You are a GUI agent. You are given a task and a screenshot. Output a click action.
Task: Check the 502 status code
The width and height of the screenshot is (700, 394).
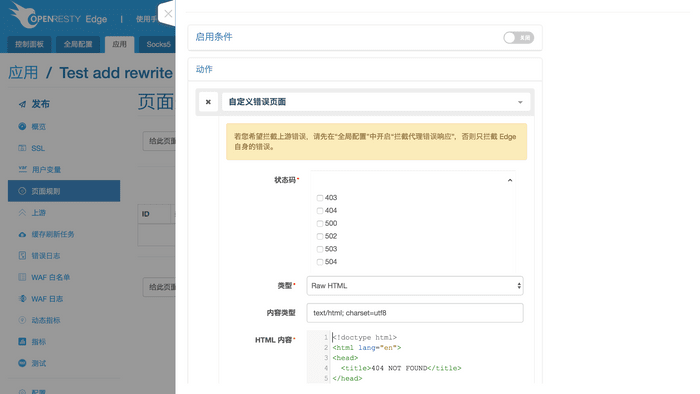click(320, 236)
